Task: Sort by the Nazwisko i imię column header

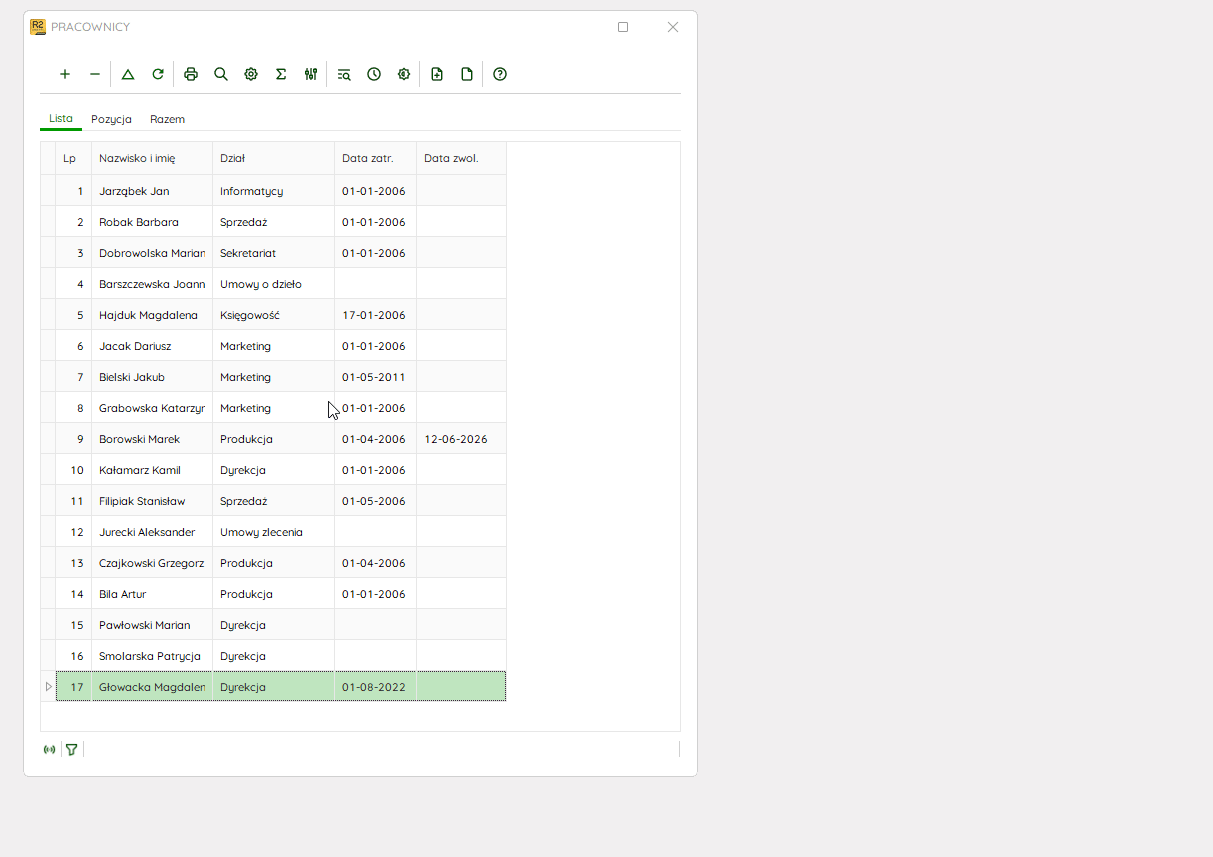Action: point(152,158)
